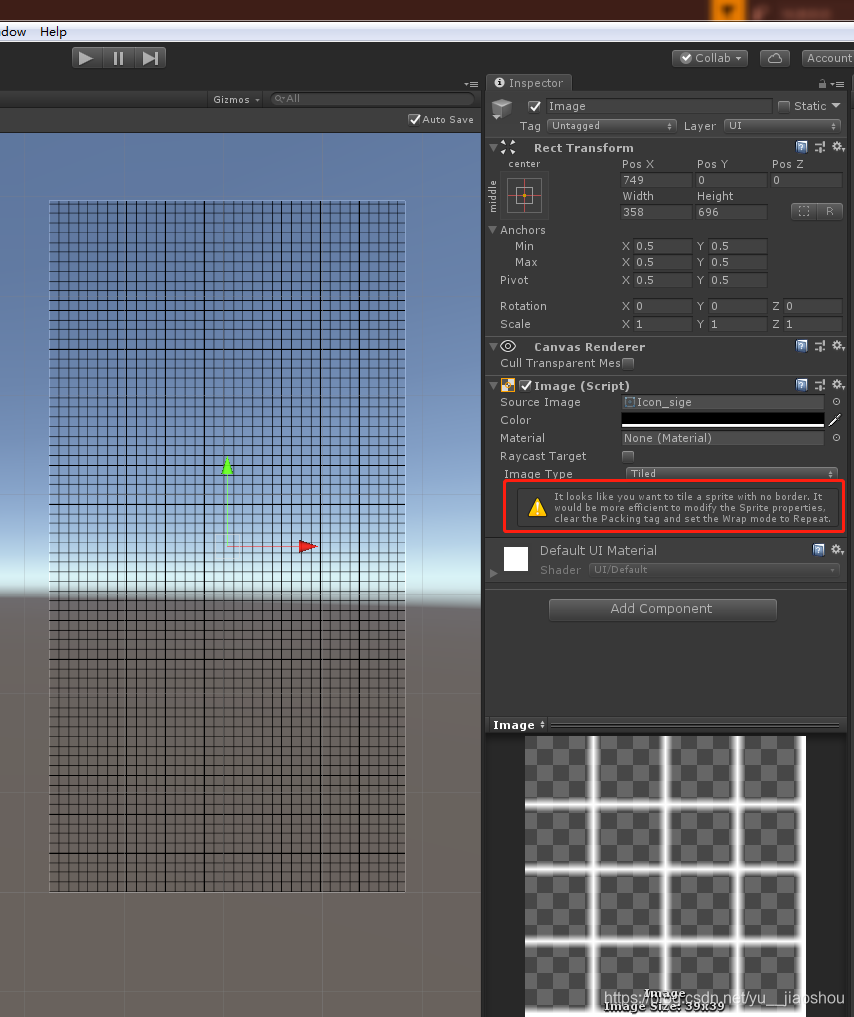Click the Pos X field

click(656, 180)
